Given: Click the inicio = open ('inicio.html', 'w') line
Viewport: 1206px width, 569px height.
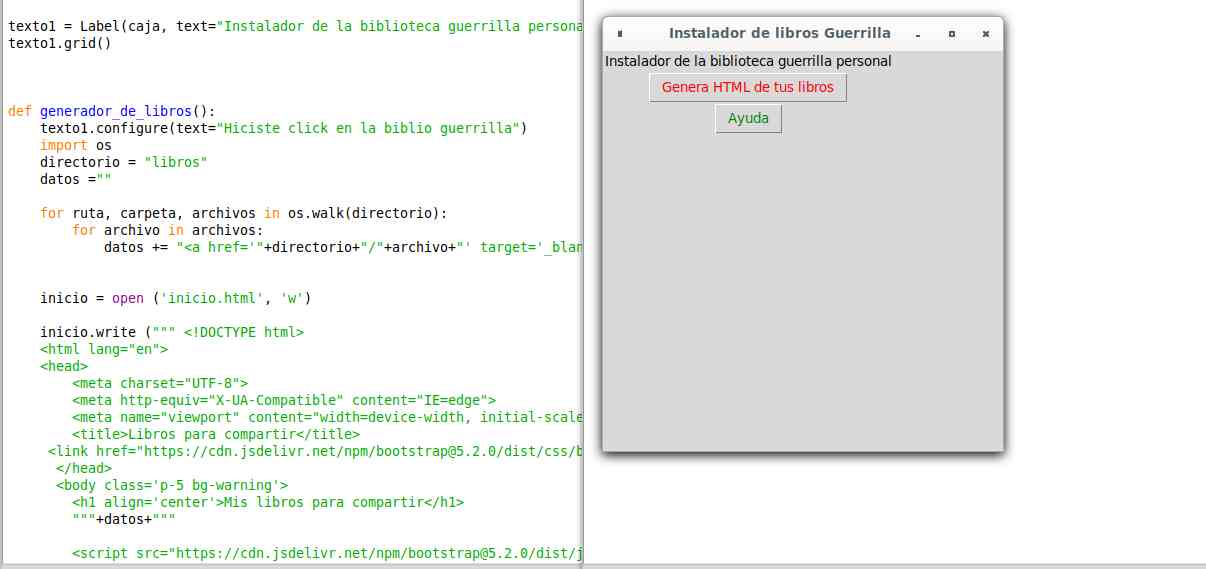Looking at the screenshot, I should [176, 298].
